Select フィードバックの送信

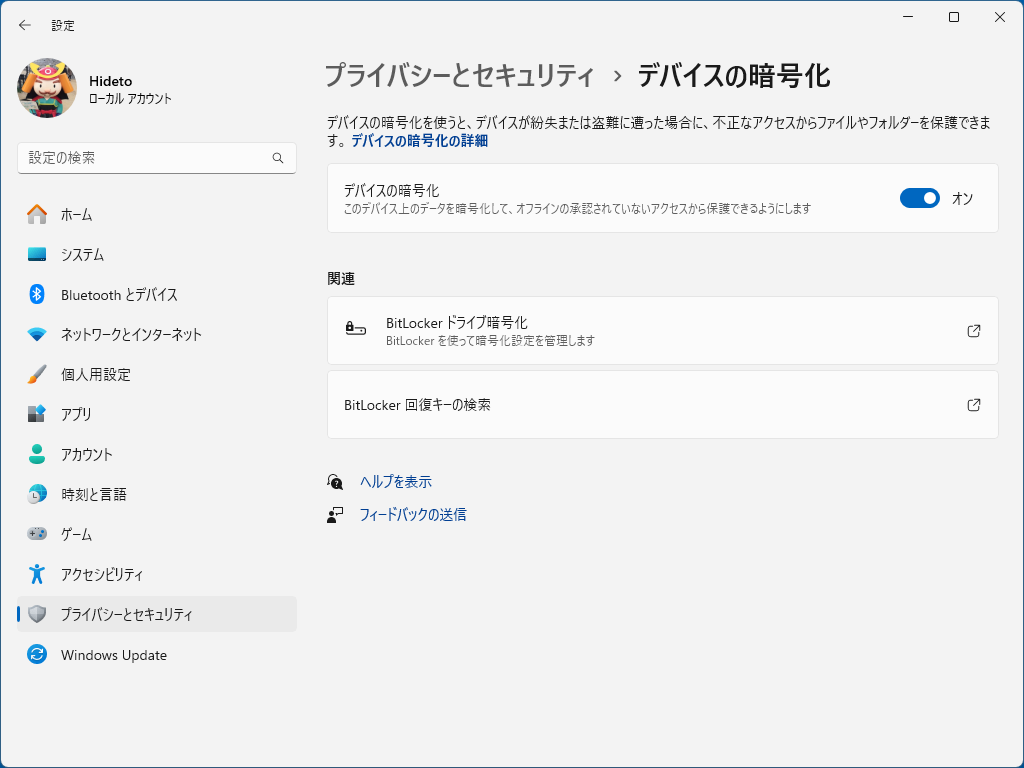click(413, 513)
